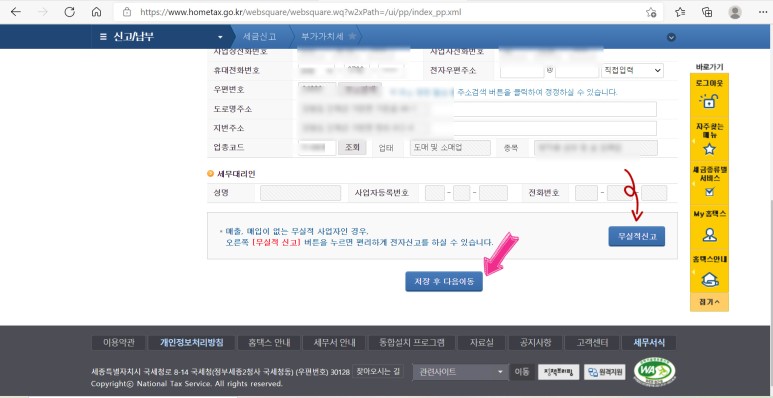
Task: Open the browser favorites list icon
Action: tap(680, 12)
